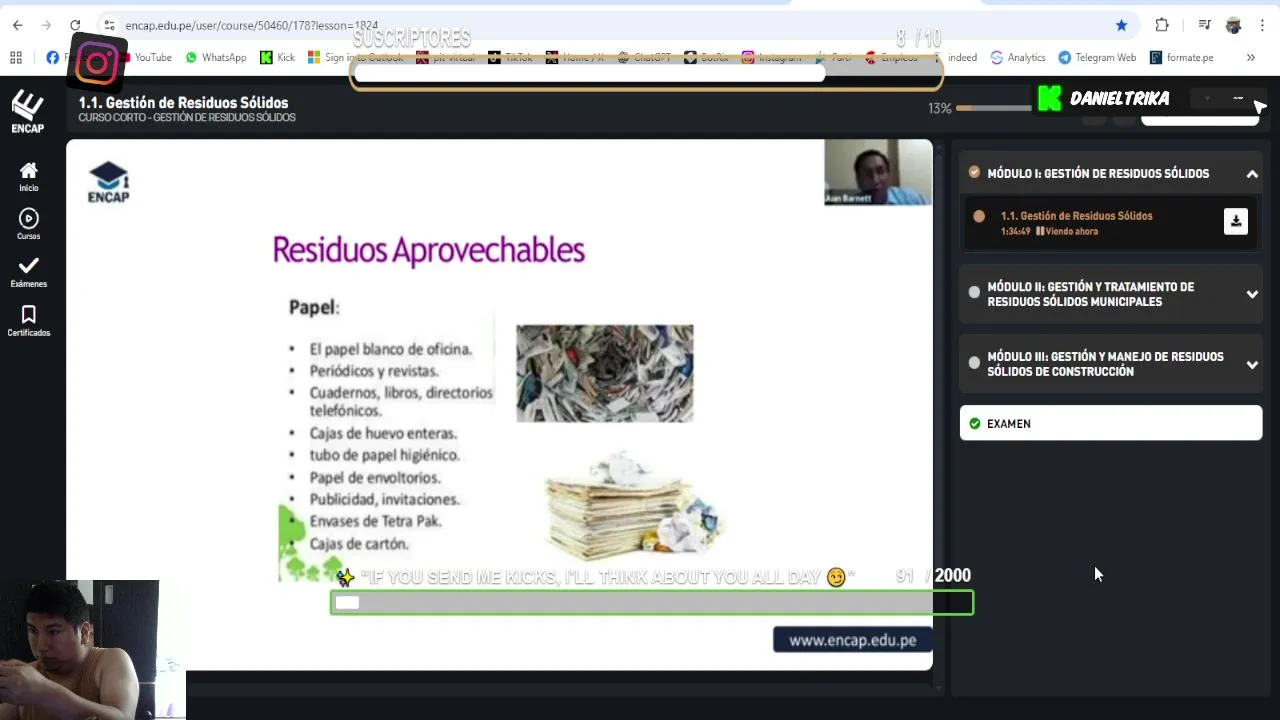Open the Exámenes sidebar item

pos(28,272)
